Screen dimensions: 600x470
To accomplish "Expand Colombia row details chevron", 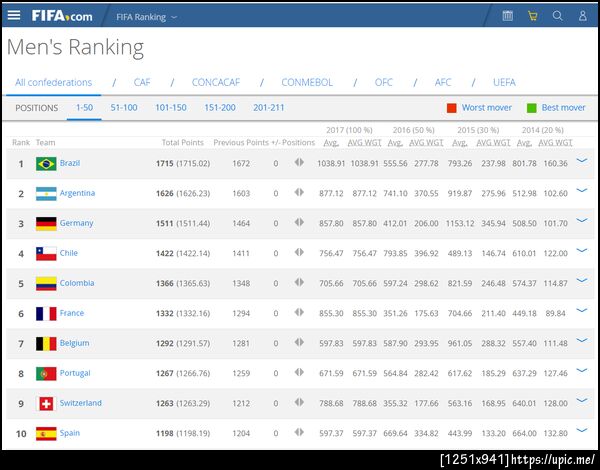I will [582, 281].
